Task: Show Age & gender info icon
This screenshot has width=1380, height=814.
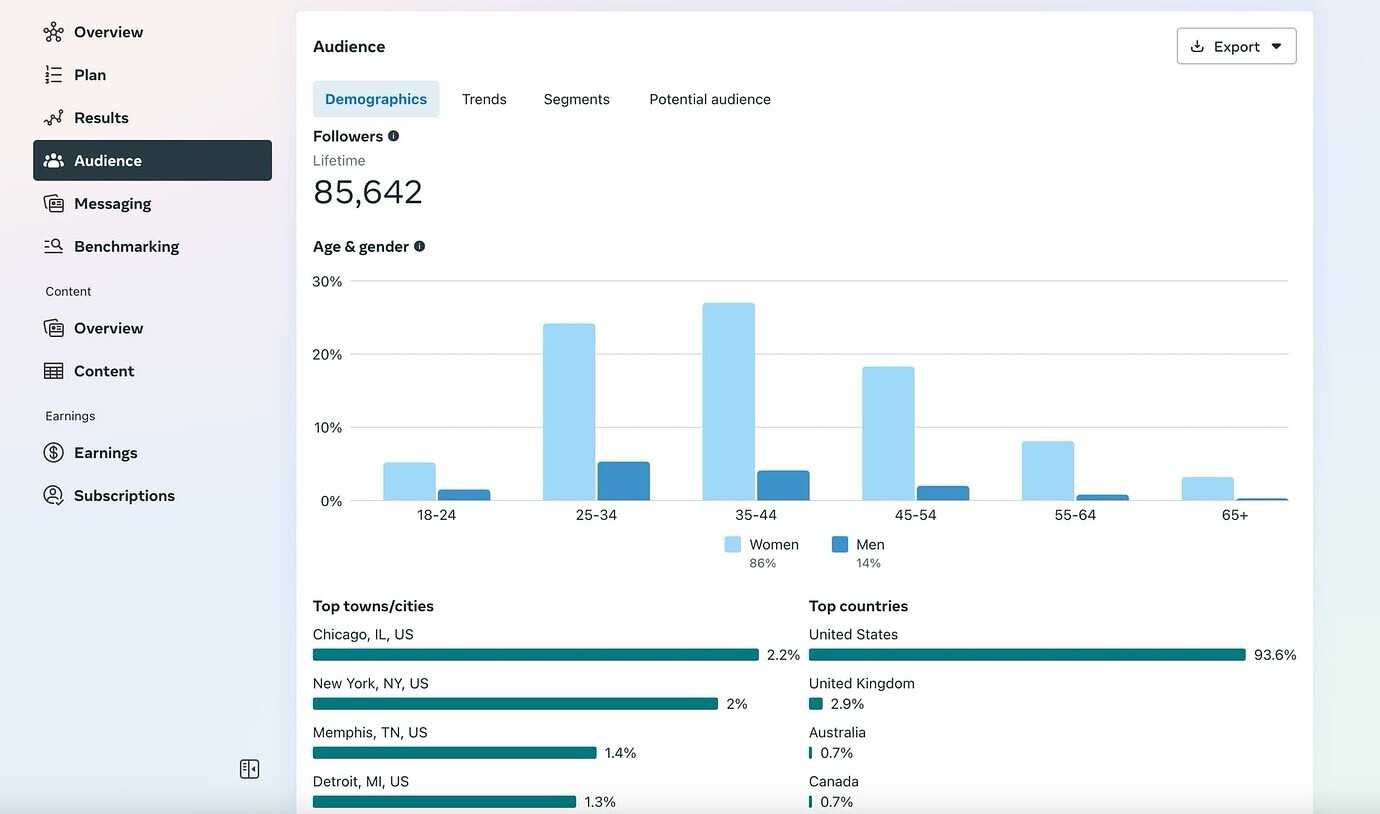Action: (420, 246)
